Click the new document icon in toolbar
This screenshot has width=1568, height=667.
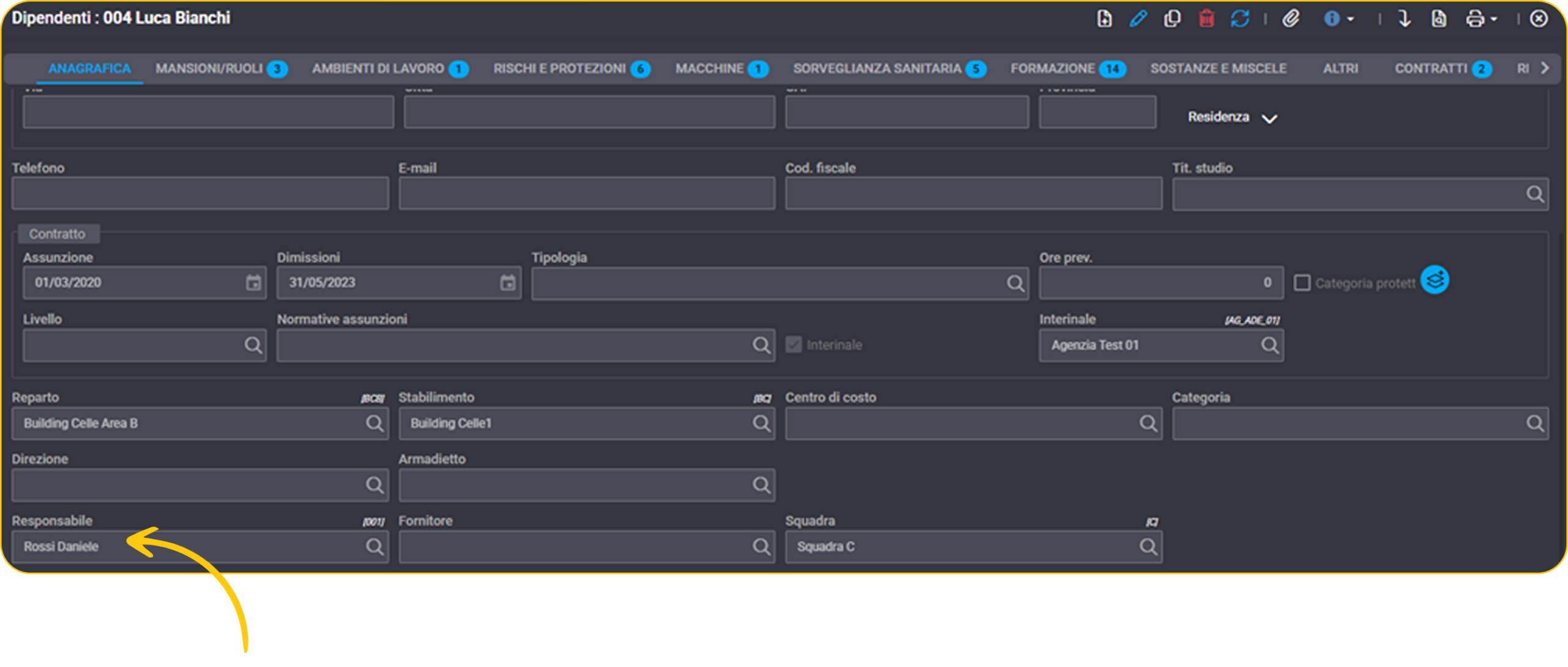[1104, 18]
